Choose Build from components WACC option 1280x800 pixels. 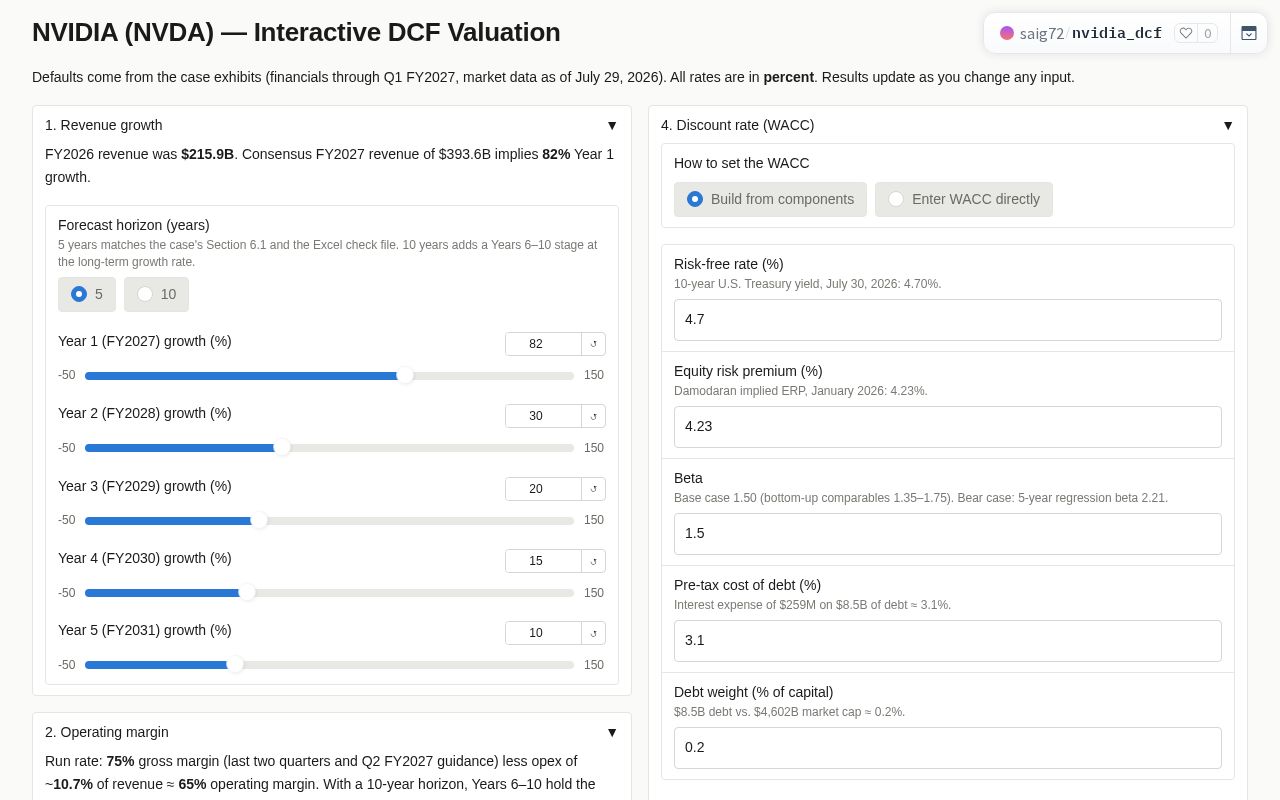pyautogui.click(x=770, y=199)
